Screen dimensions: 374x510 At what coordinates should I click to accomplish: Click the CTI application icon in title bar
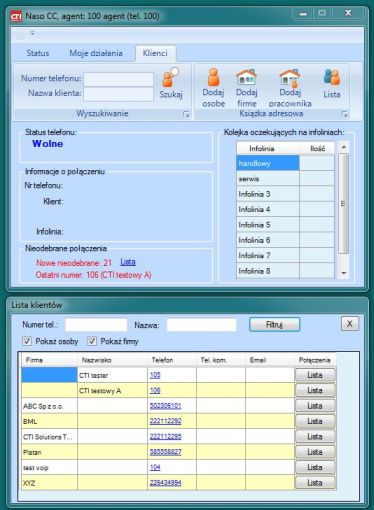[16, 16]
